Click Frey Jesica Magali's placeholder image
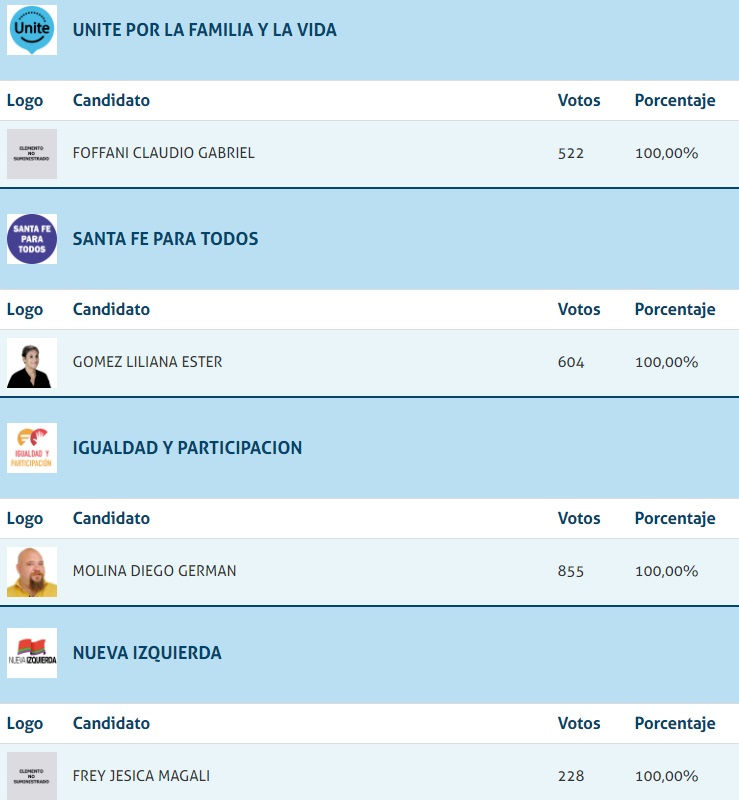739x801 pixels. tap(32, 776)
